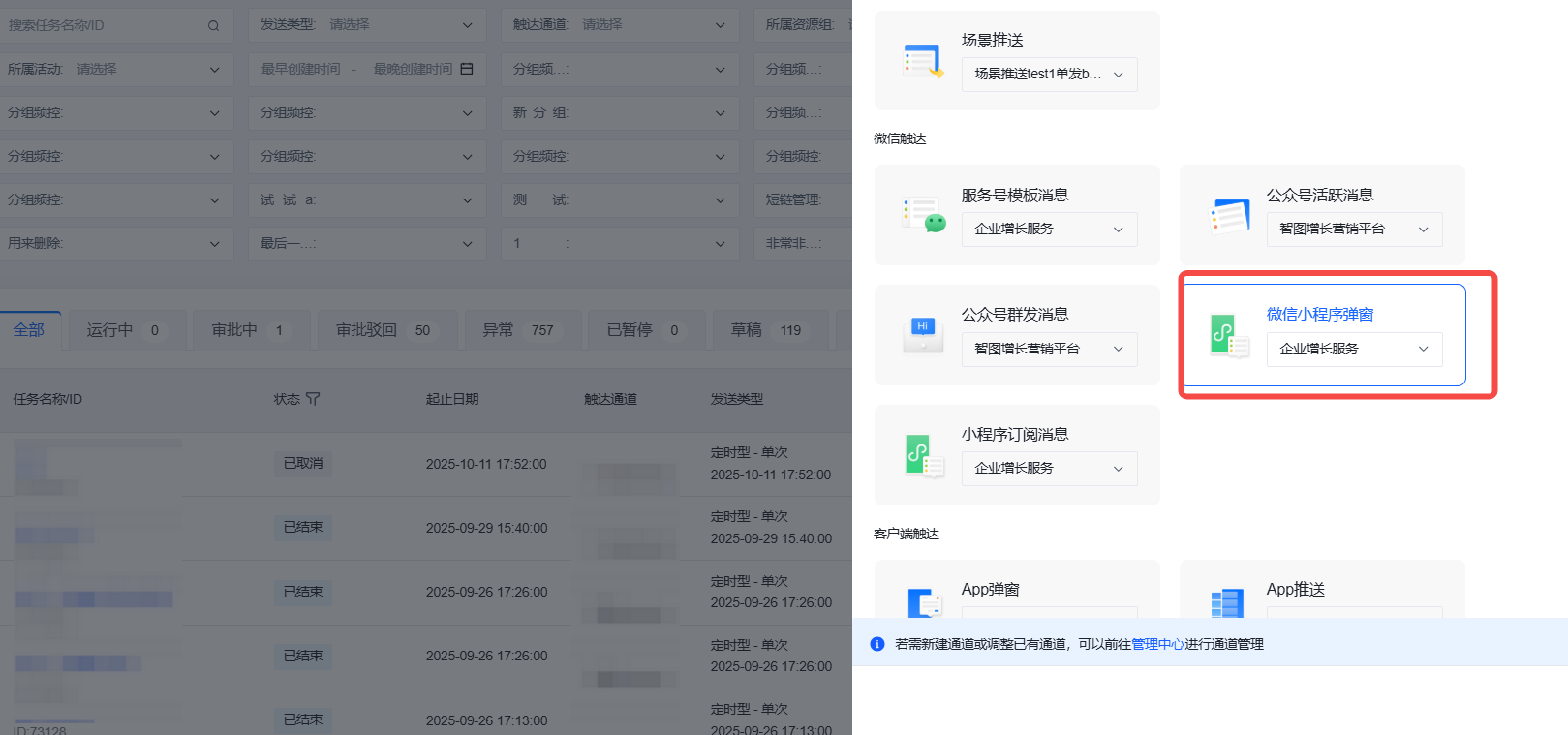Open the 智图增长营销平台 dropdown under 公众号群发消息
This screenshot has width=1568, height=735.
click(1049, 350)
